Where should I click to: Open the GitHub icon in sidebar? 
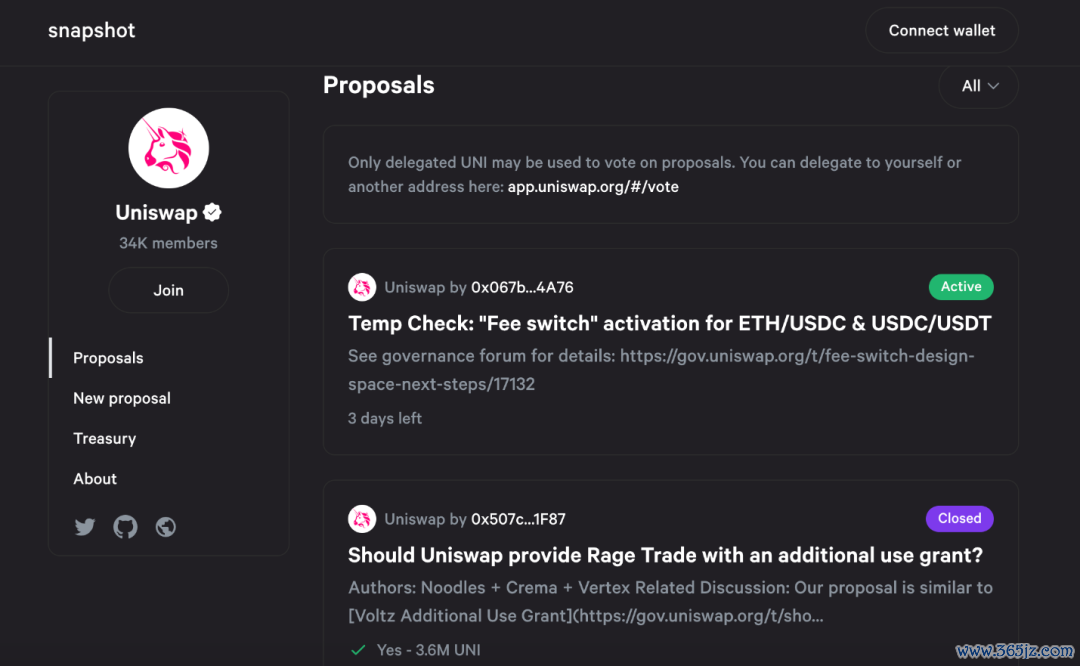coord(125,527)
